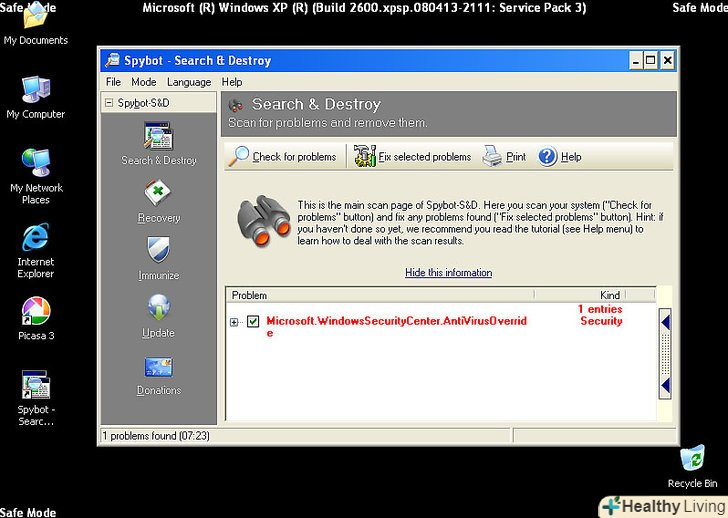Open the Mode menu
Image resolution: width=728 pixels, height=518 pixels.
click(143, 82)
